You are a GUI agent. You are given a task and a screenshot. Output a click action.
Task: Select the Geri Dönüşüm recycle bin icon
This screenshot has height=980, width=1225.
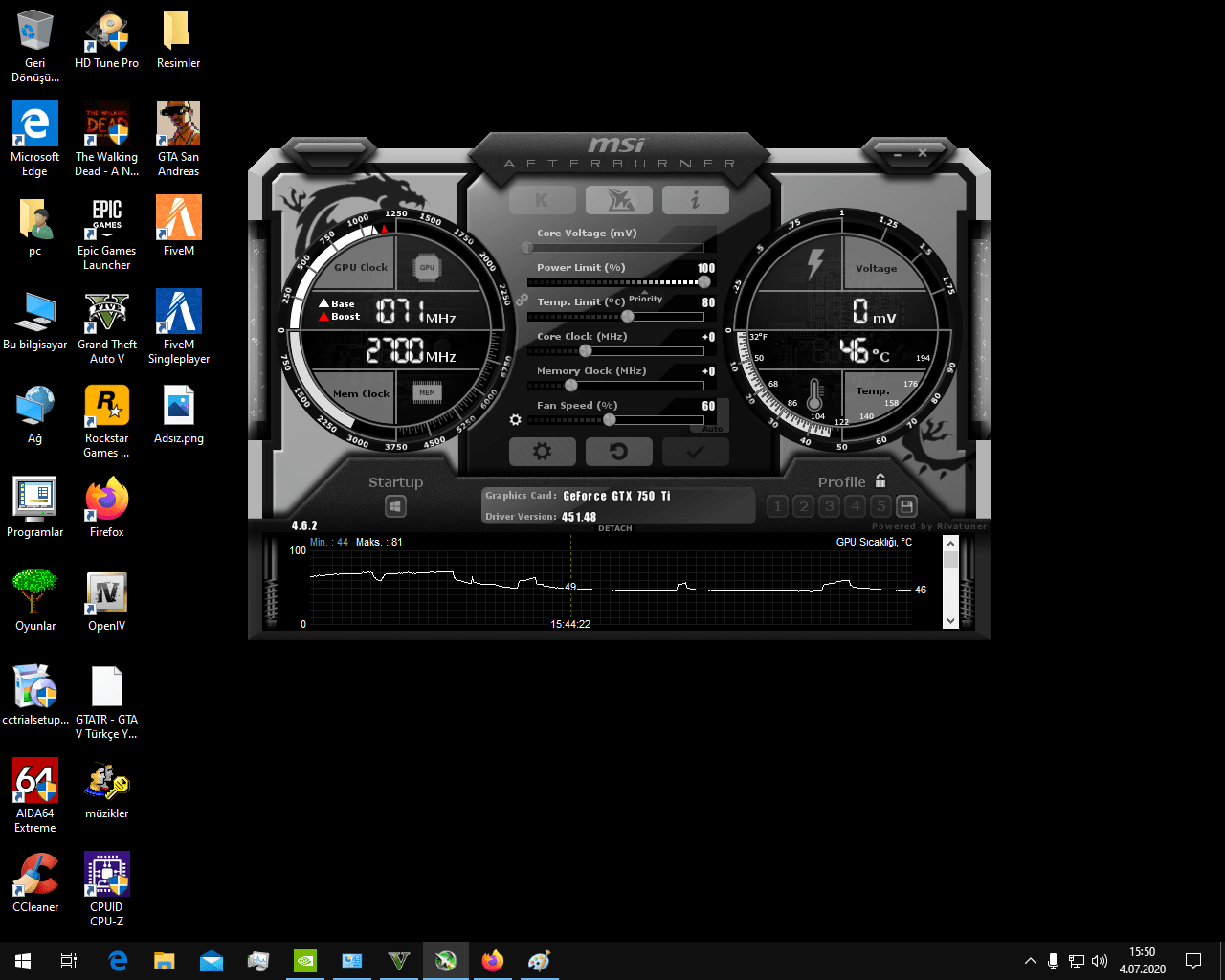tap(35, 47)
